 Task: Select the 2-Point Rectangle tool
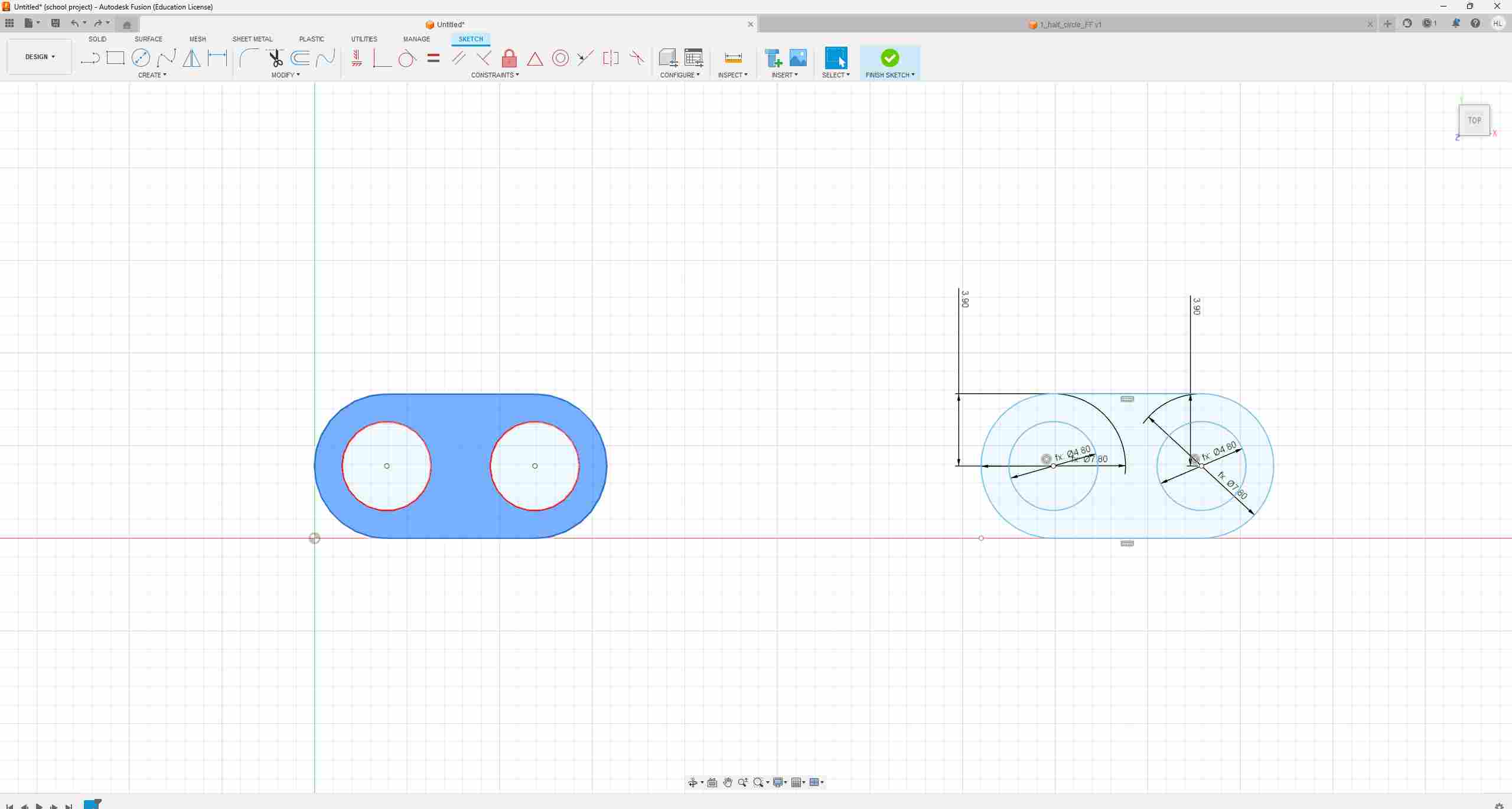[x=115, y=58]
